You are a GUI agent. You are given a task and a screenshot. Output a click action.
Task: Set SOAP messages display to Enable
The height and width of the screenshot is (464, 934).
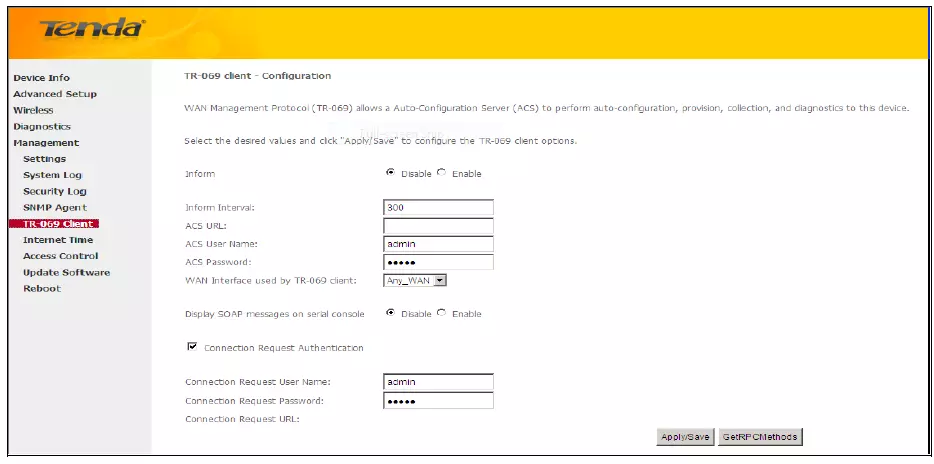pos(441,313)
